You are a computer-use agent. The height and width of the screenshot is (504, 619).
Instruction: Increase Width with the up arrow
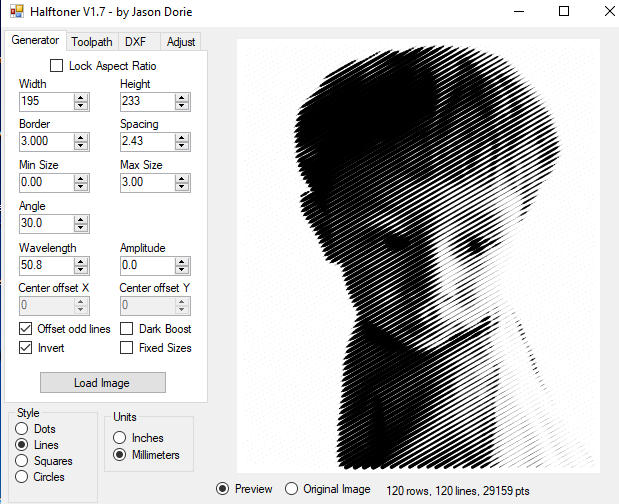[81, 97]
